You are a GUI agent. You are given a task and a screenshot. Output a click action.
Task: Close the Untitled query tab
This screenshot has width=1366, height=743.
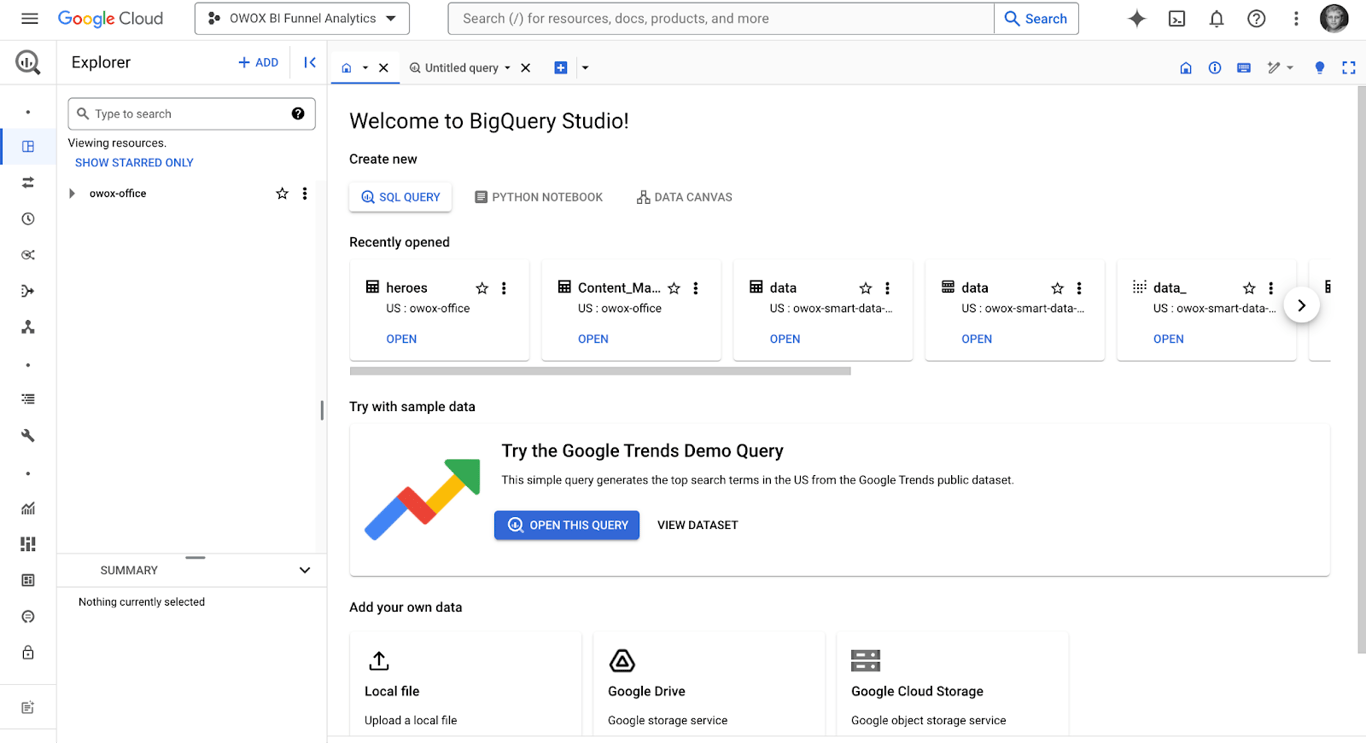pos(526,68)
